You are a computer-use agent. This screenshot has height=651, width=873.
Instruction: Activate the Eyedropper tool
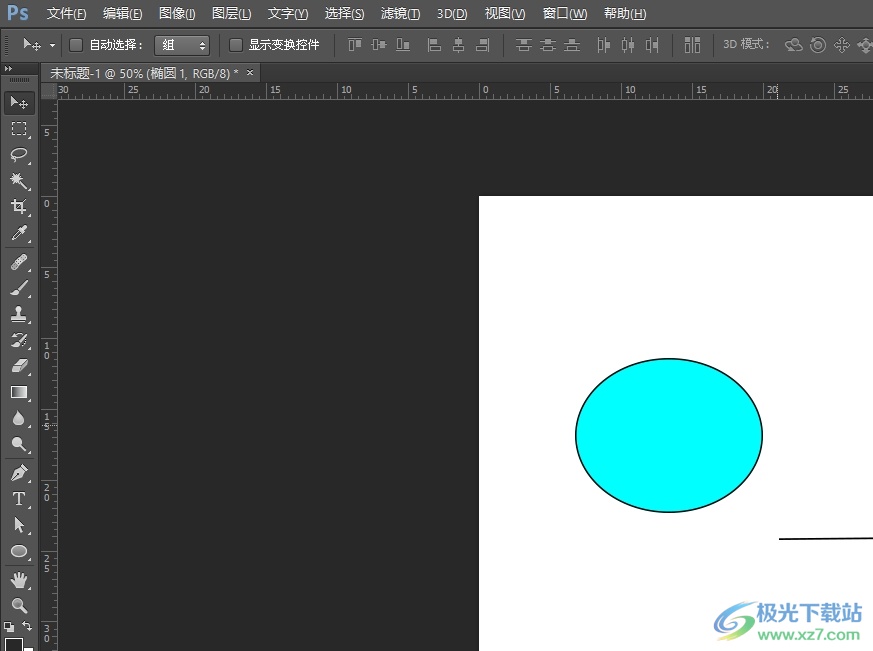coord(18,234)
